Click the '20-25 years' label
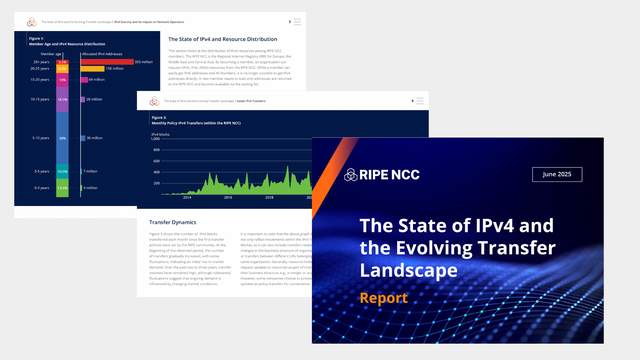The image size is (640, 360). coord(40,69)
